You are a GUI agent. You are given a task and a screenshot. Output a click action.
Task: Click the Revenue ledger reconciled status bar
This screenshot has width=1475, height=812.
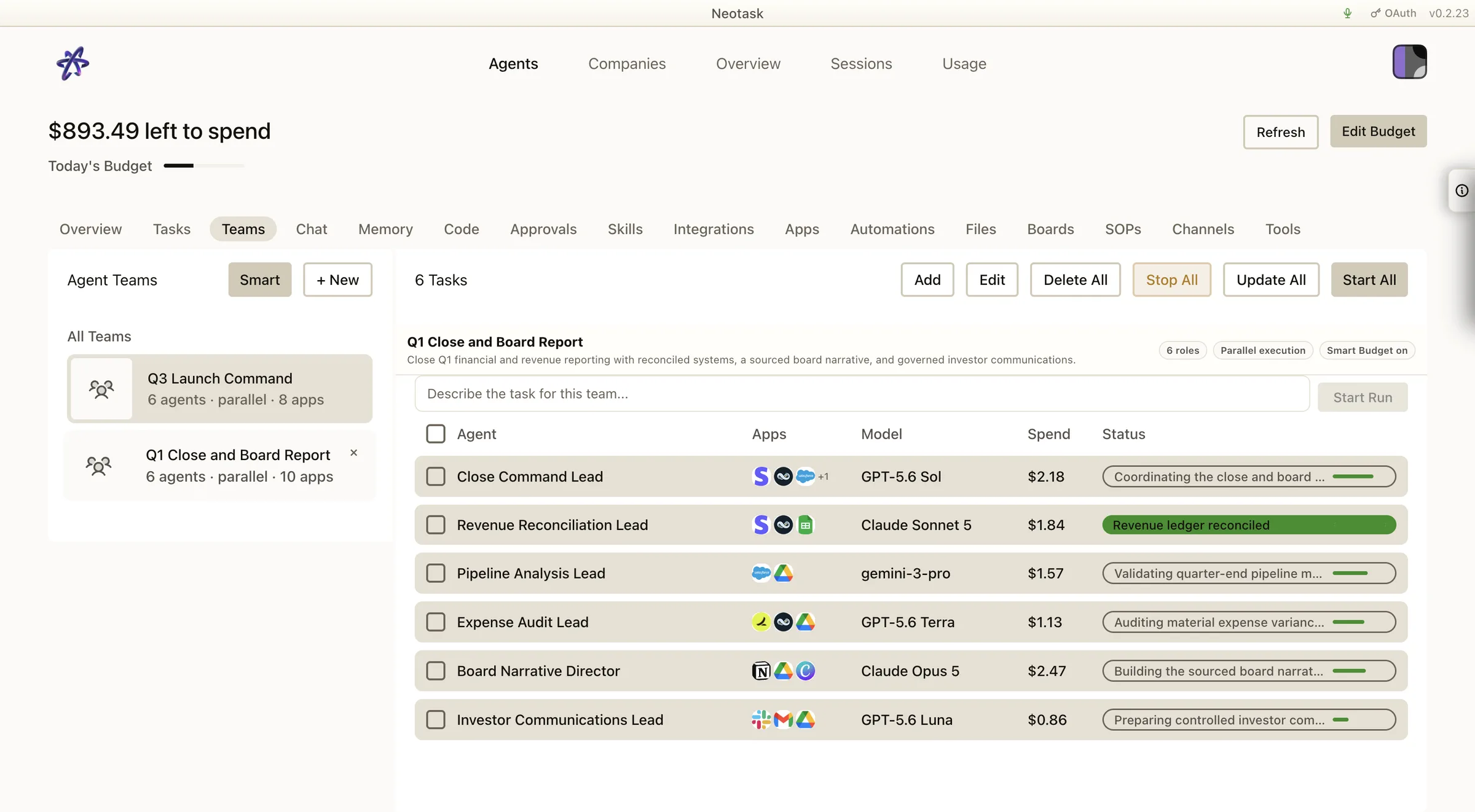(1249, 525)
